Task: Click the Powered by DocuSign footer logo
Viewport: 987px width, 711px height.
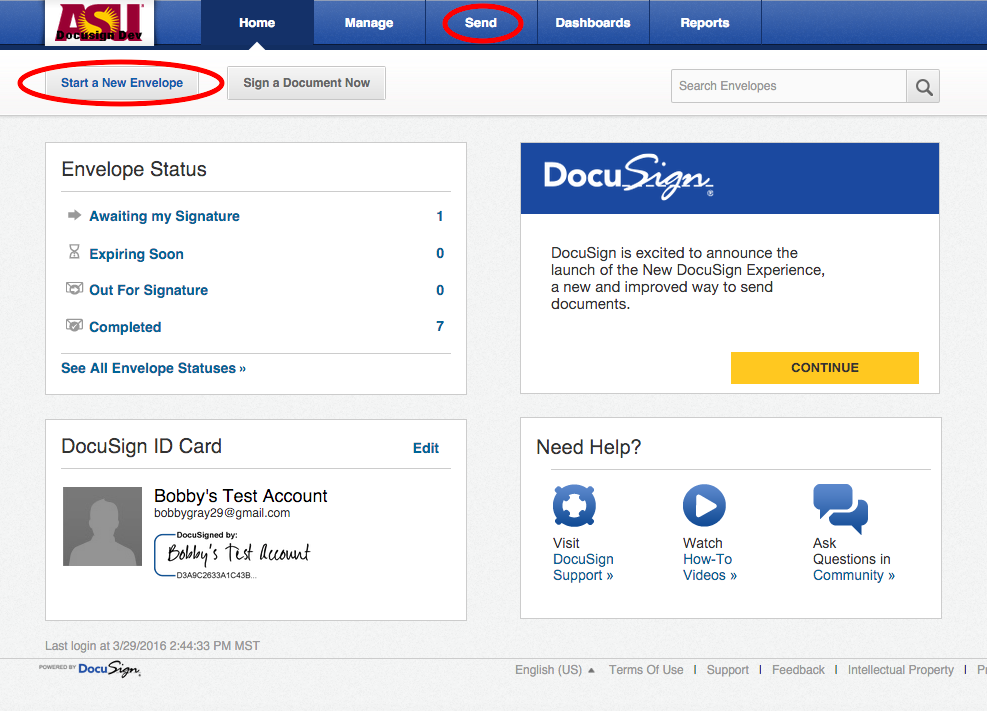Action: click(x=90, y=669)
